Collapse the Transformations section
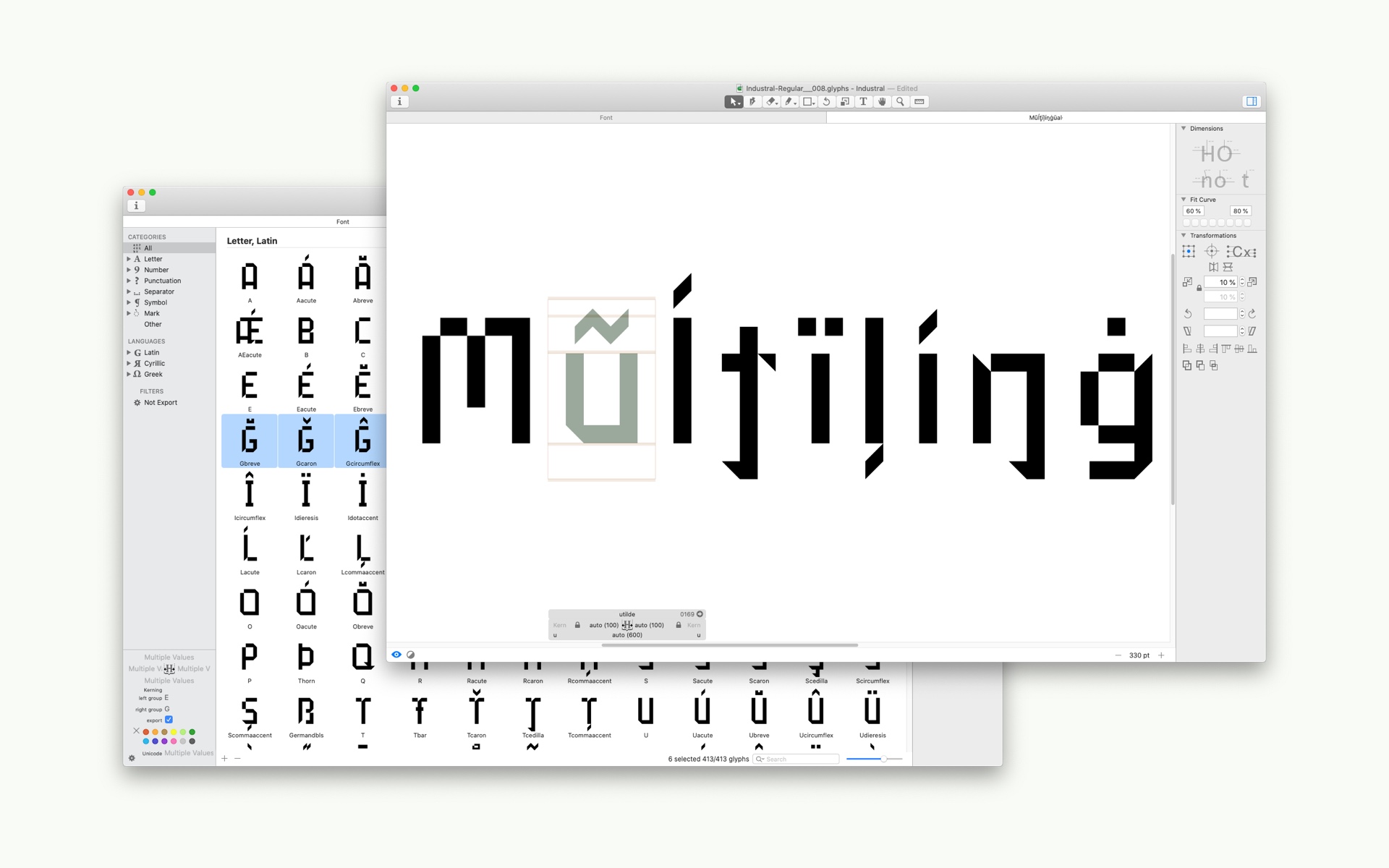This screenshot has height=868, width=1389. coord(1184,235)
